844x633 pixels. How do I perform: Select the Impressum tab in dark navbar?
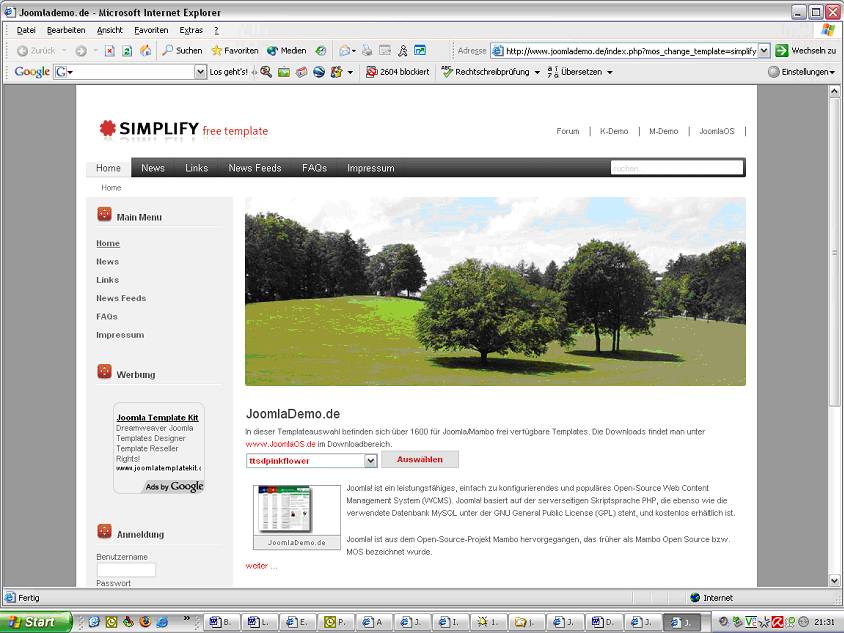371,168
